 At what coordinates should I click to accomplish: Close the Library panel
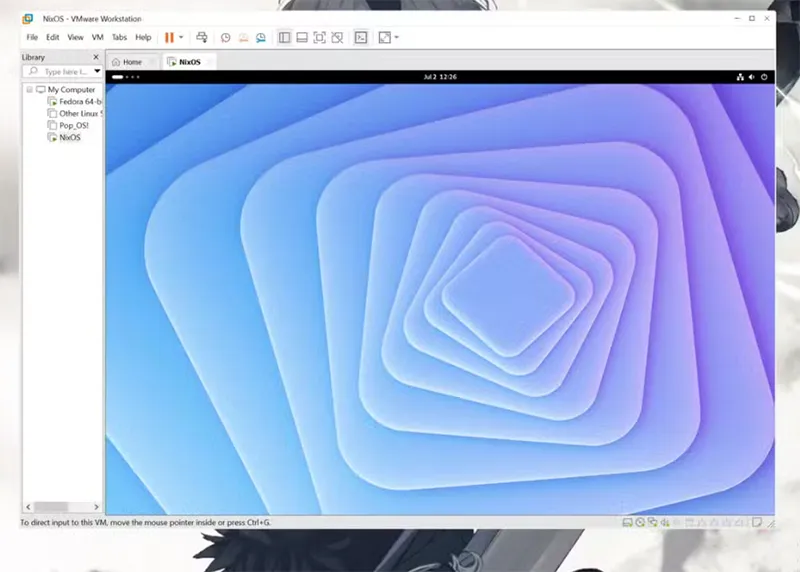(96, 57)
